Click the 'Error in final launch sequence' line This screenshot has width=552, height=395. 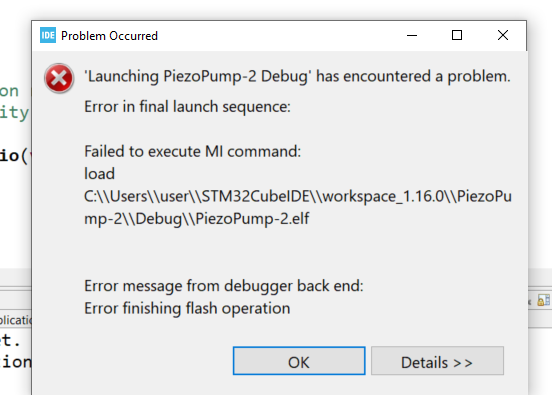pos(187,107)
